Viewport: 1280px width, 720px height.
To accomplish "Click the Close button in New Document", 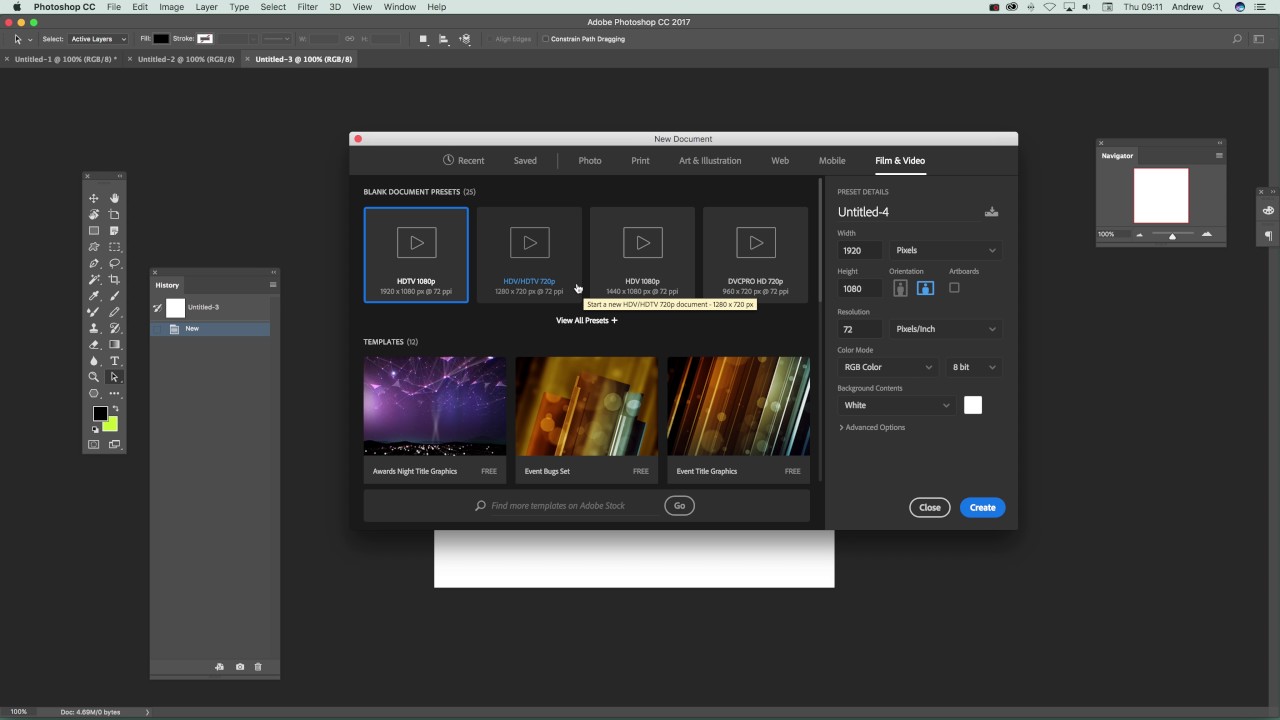I will (930, 507).
